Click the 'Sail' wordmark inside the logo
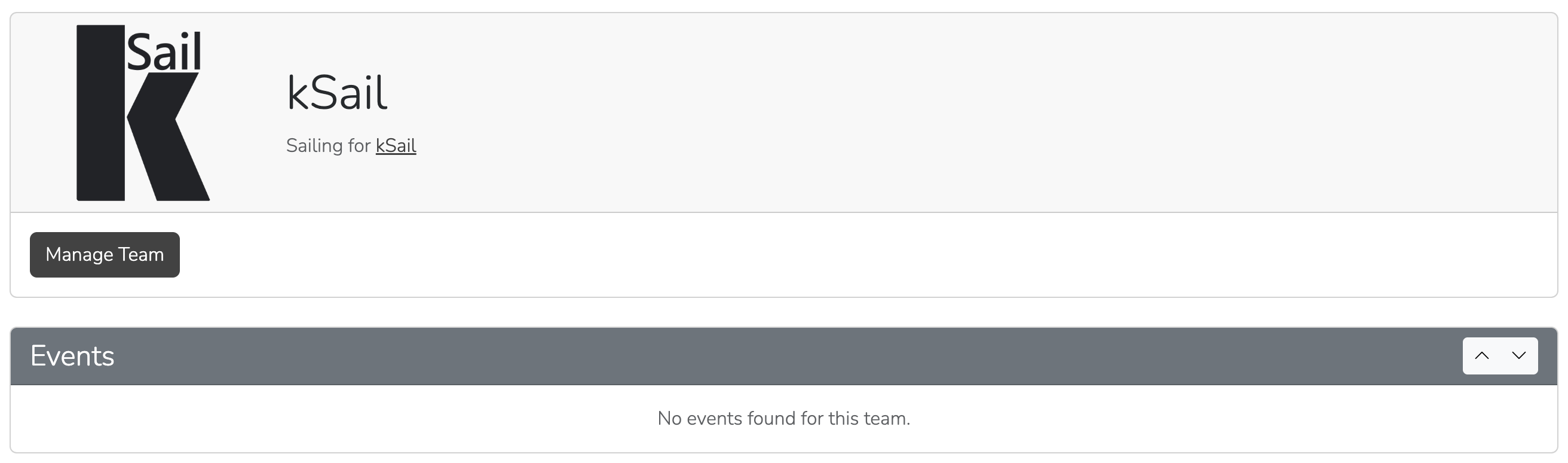The image size is (1568, 463). pos(164,52)
